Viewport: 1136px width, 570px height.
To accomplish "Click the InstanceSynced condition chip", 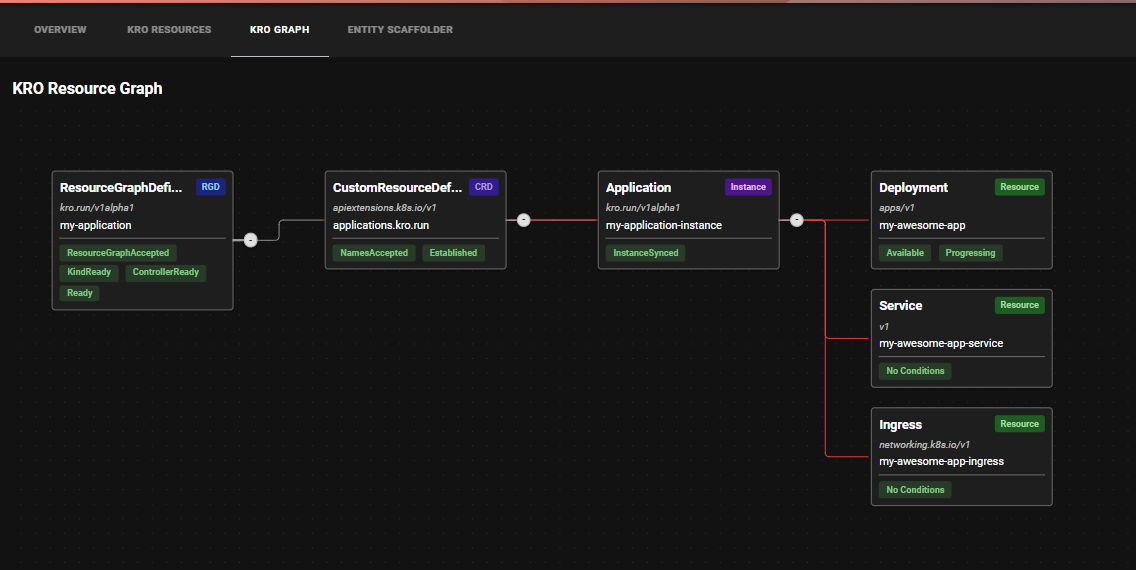I will tap(645, 253).
